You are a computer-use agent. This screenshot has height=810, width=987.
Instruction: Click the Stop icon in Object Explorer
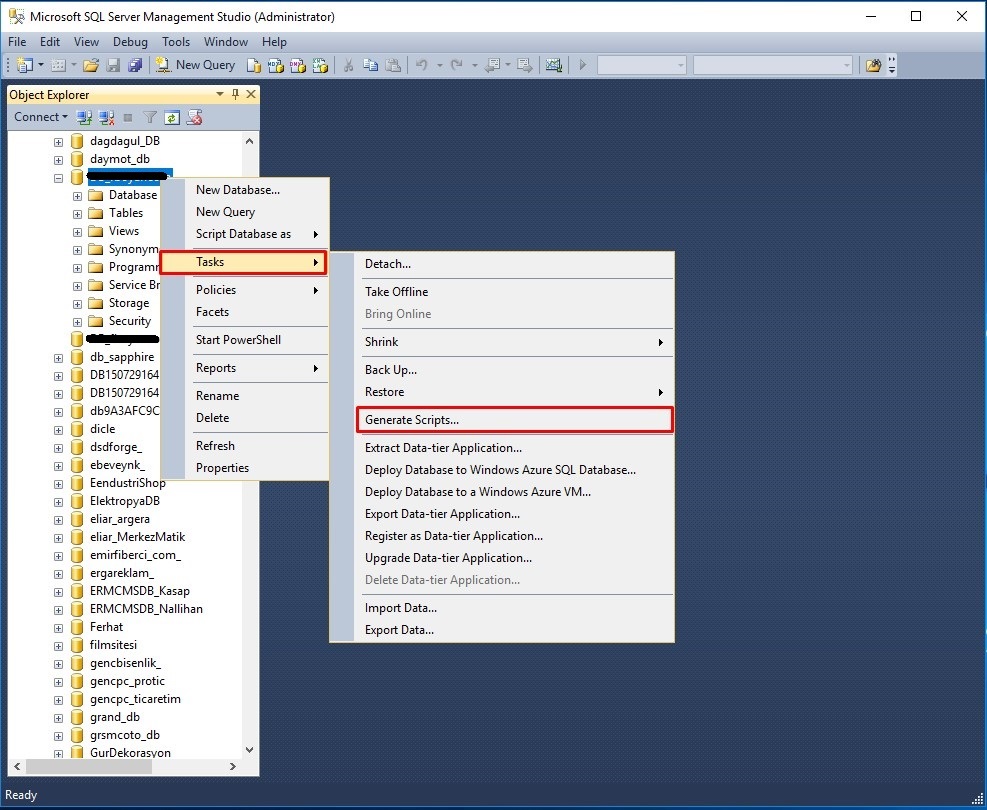tap(128, 117)
